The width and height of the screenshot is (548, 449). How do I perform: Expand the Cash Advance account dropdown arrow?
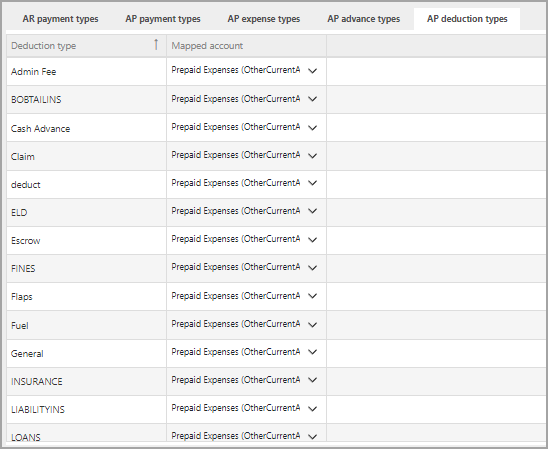coord(312,128)
